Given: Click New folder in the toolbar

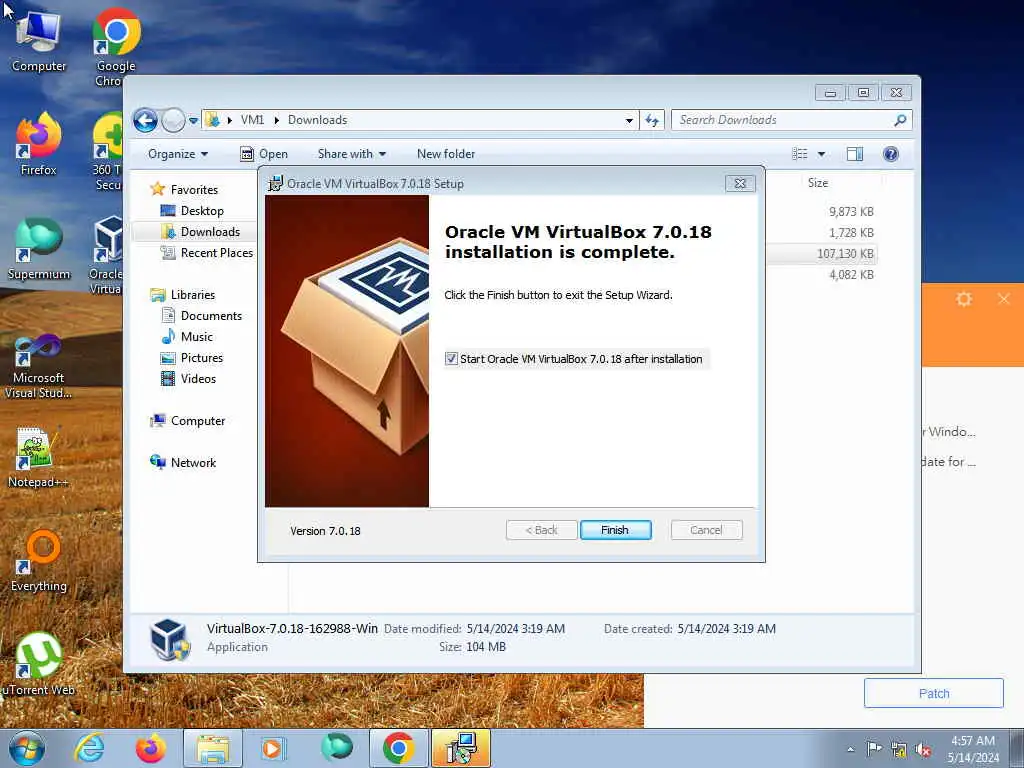Looking at the screenshot, I should click(446, 154).
